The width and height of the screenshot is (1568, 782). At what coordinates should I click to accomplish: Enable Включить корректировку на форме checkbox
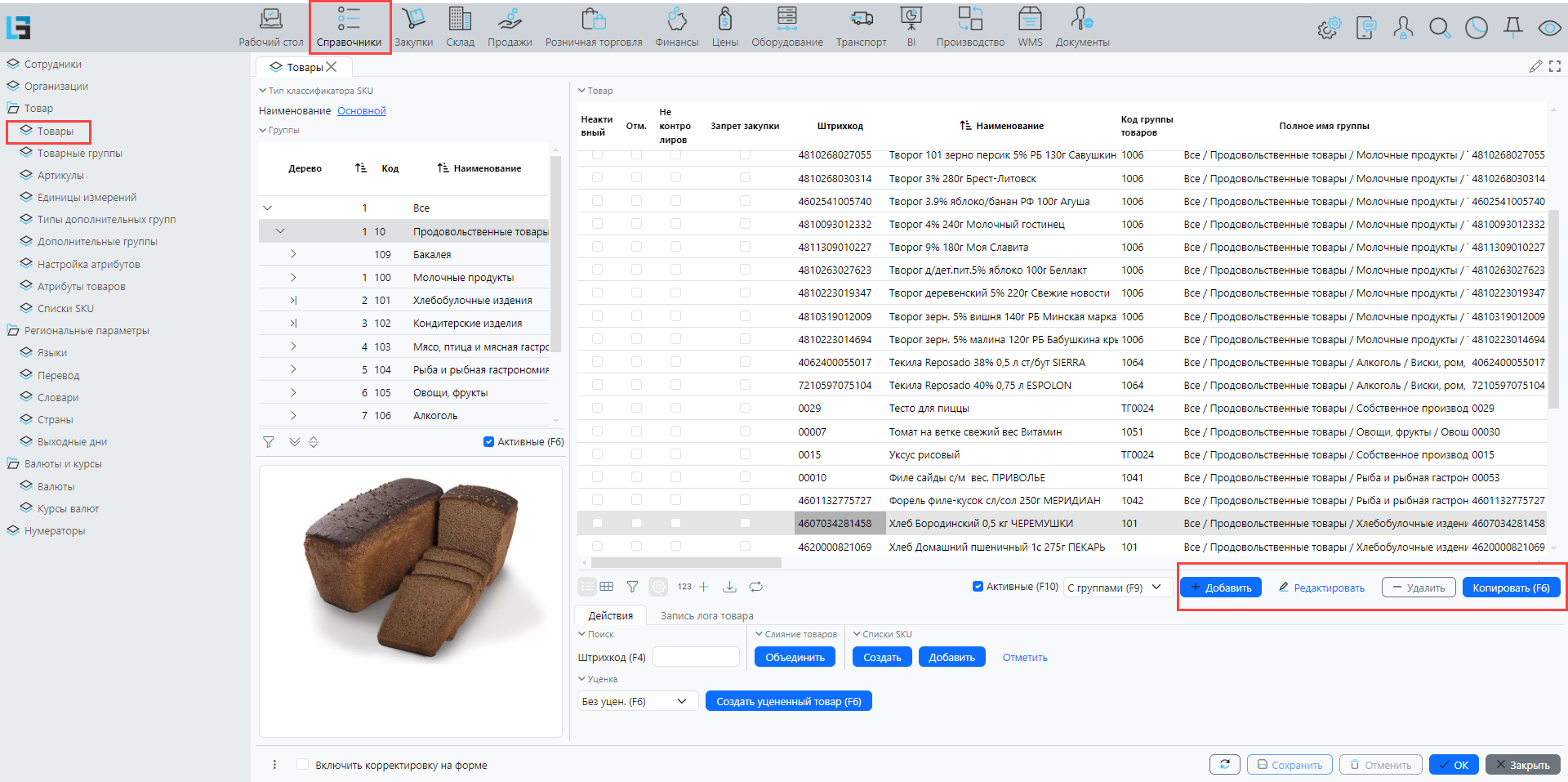tap(303, 765)
